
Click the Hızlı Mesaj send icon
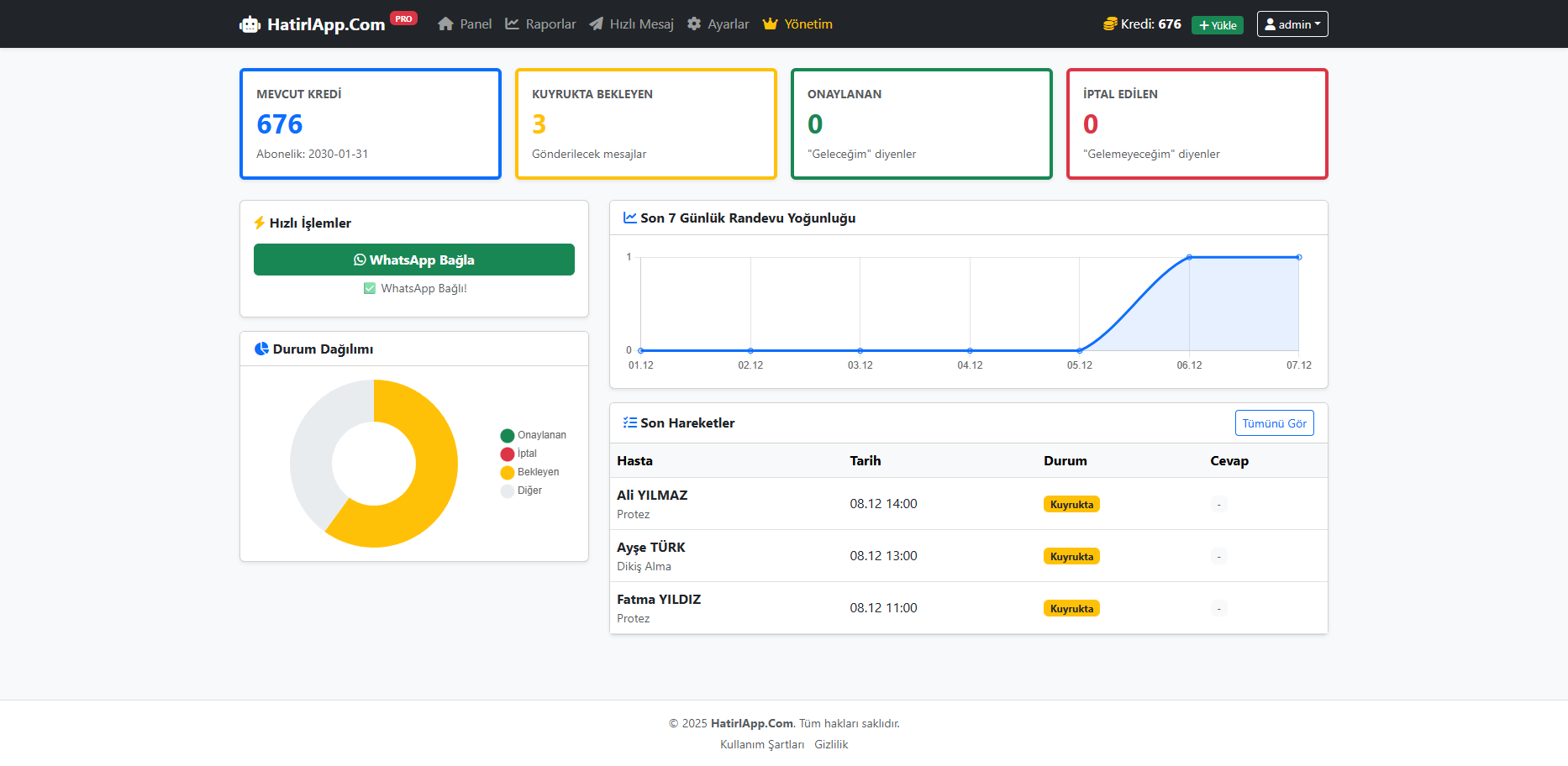(x=597, y=24)
